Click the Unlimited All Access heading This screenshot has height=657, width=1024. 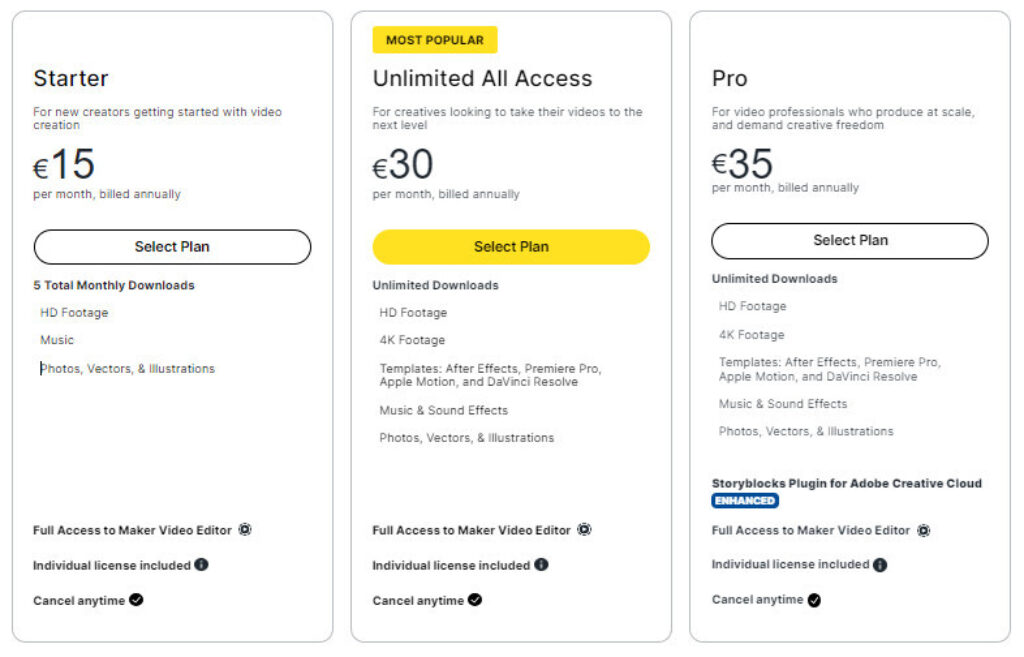coord(482,78)
